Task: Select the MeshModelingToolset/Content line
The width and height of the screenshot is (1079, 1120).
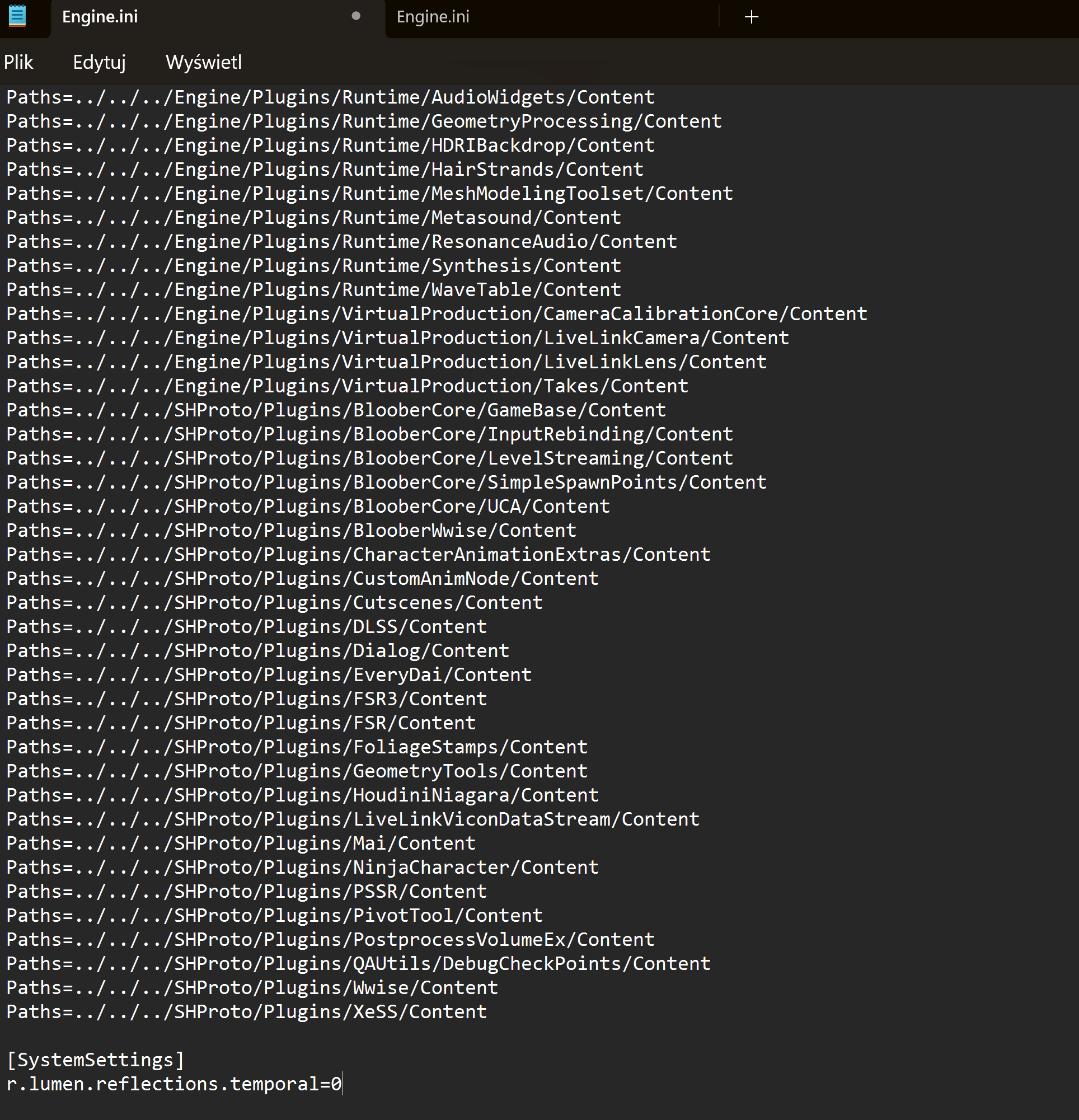Action: 370,193
